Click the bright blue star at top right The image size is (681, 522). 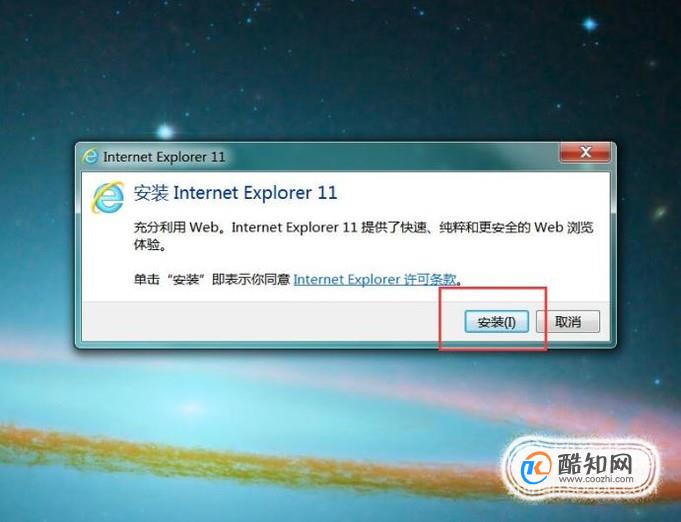(589, 24)
